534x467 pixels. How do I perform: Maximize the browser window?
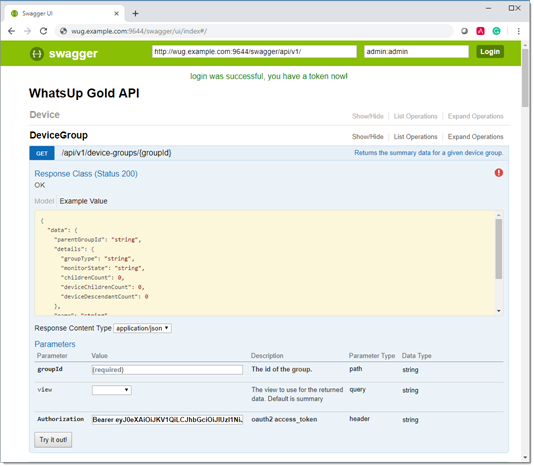click(512, 8)
